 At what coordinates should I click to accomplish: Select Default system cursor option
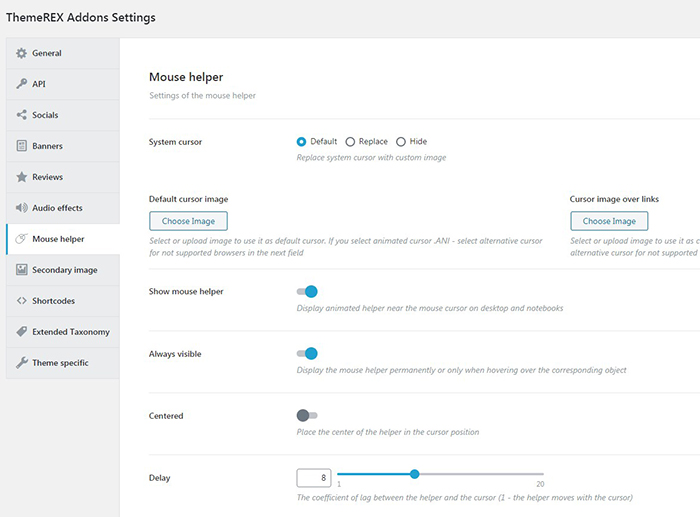pyautogui.click(x=301, y=142)
